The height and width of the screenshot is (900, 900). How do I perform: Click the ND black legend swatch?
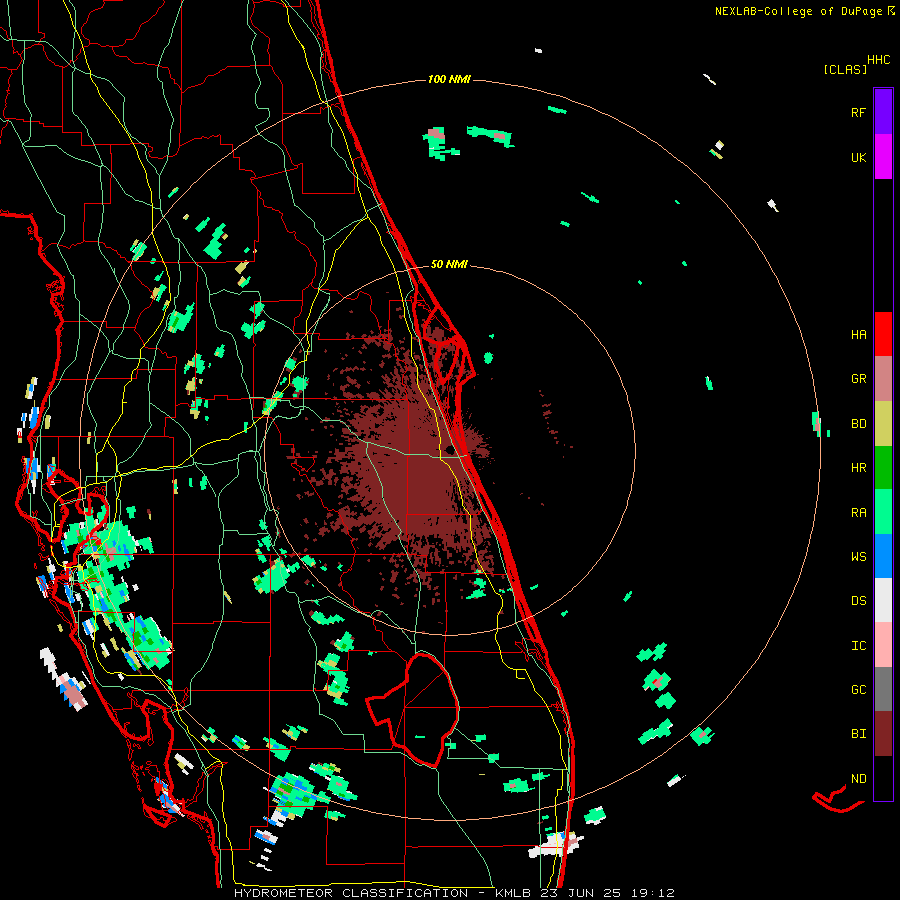[x=883, y=778]
